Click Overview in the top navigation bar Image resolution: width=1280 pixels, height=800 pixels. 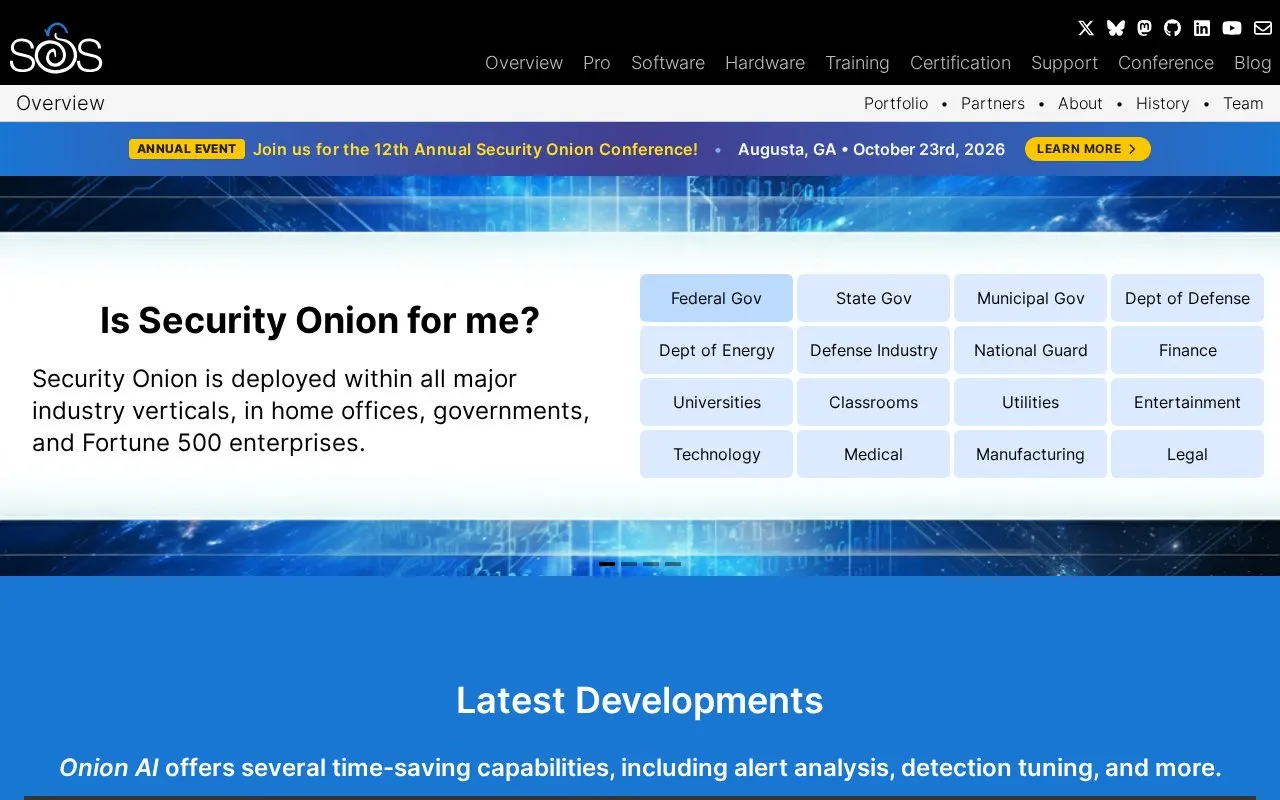(524, 63)
